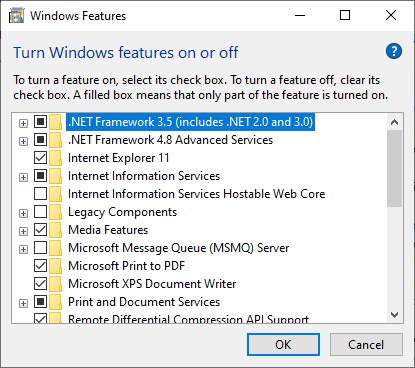The height and width of the screenshot is (368, 415).
Task: Toggle .NET Framework 4.8 Advanced Services checkbox
Action: pyautogui.click(x=40, y=140)
